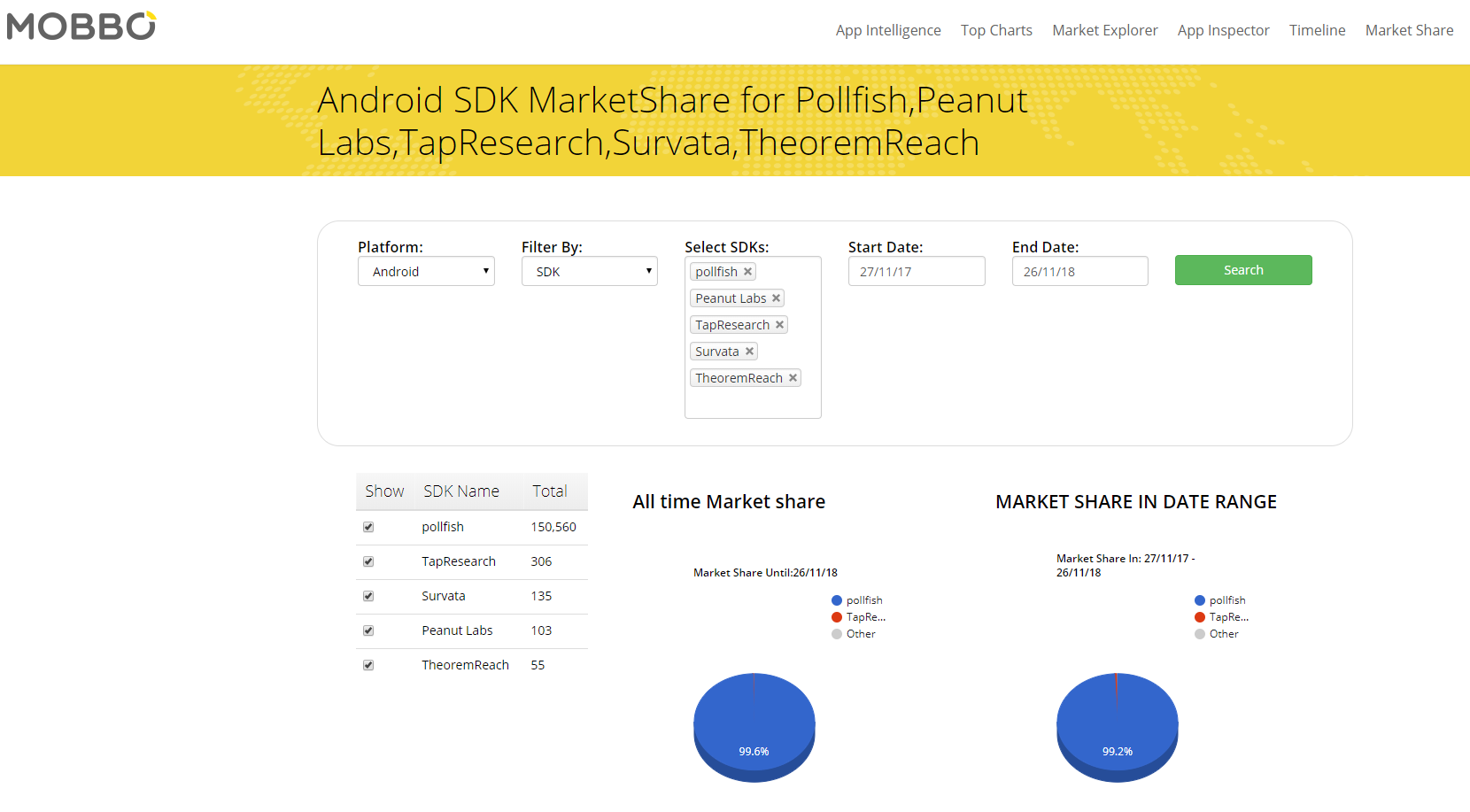The image size is (1470, 812).
Task: Click the 103 total for Peanut Labs
Action: [541, 630]
